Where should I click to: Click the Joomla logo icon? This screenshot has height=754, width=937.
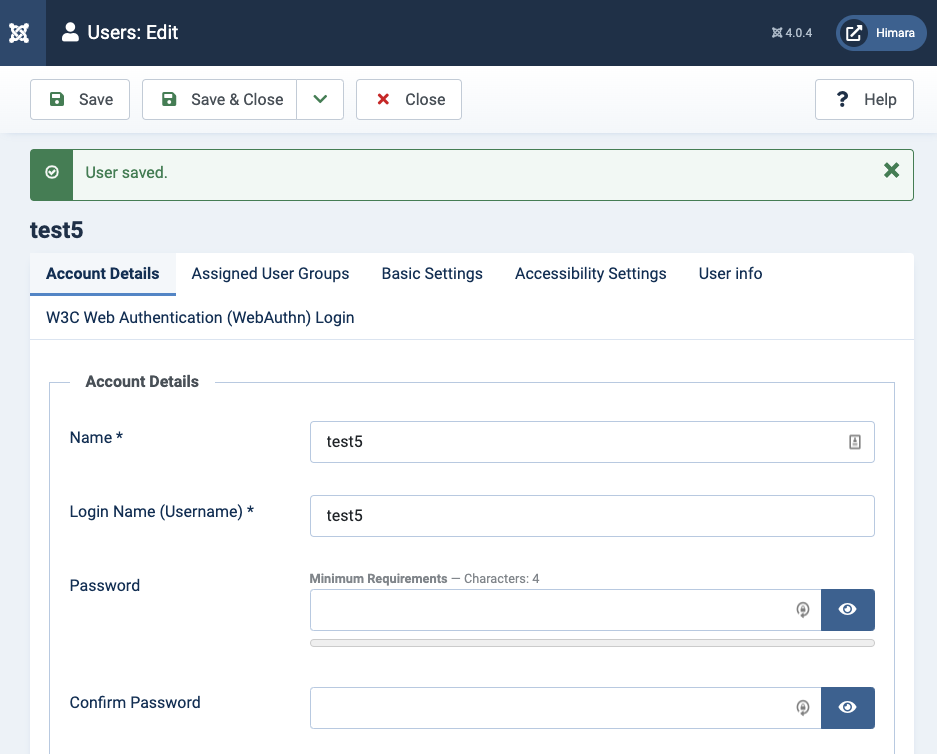point(18,33)
